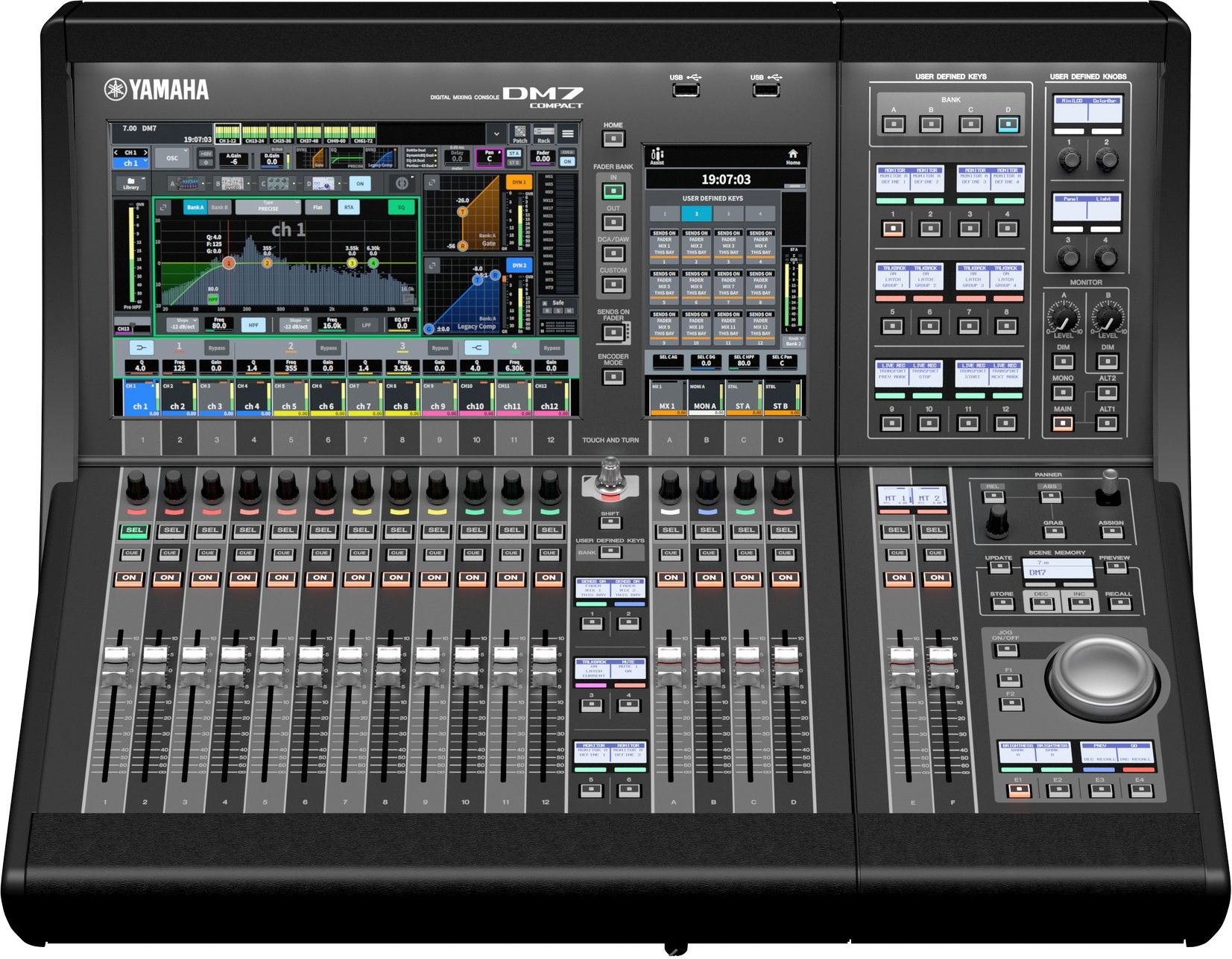Toggle the RTA analyzer display
This screenshot has height=959, width=1232.
click(349, 208)
